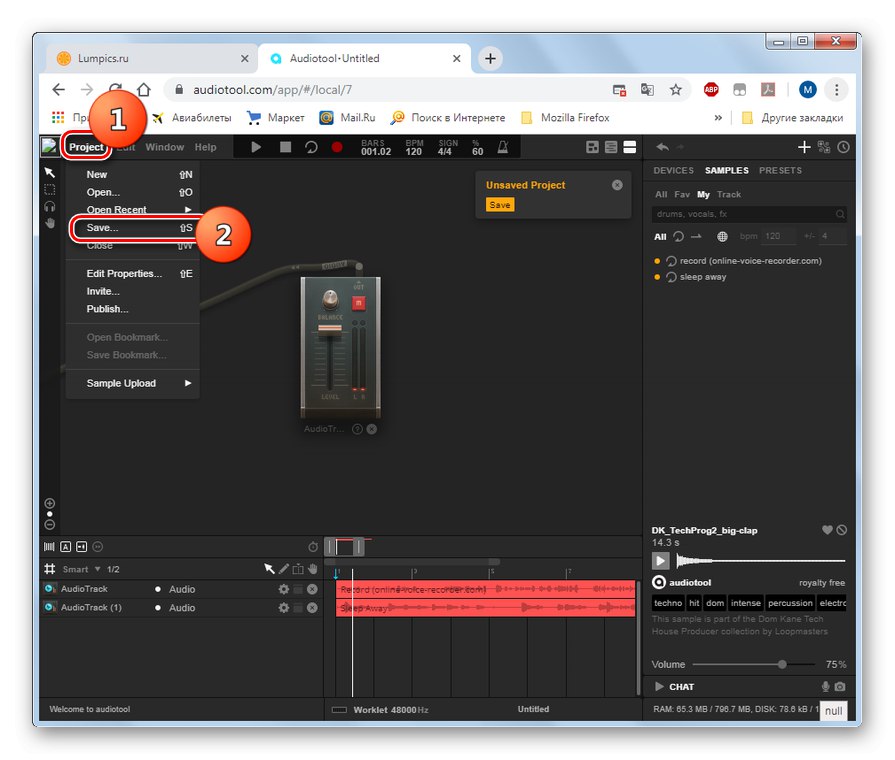Open the history clock icon
This screenshot has height=760, width=895.
point(843,147)
